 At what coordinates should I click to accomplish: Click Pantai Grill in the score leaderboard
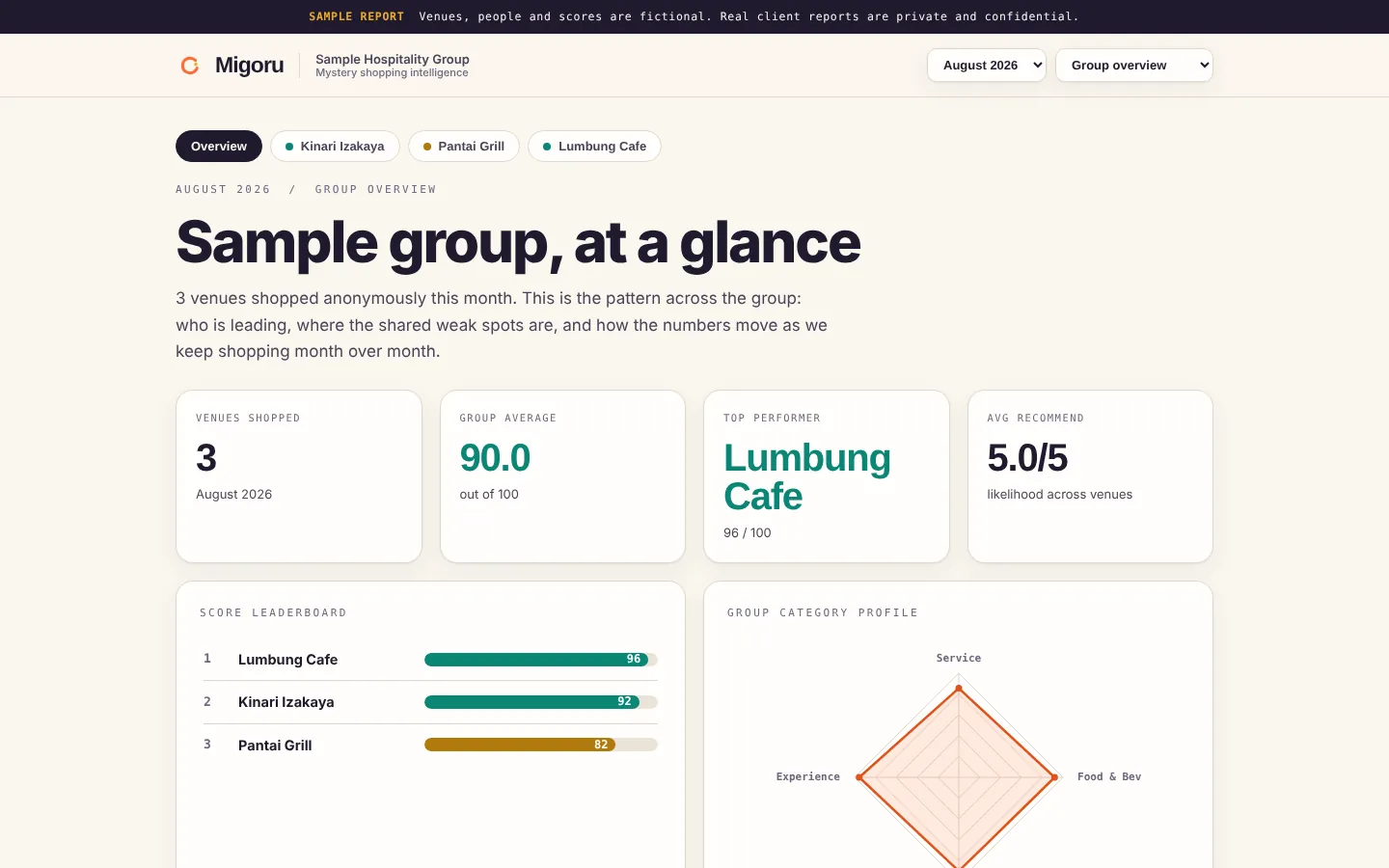click(x=275, y=746)
